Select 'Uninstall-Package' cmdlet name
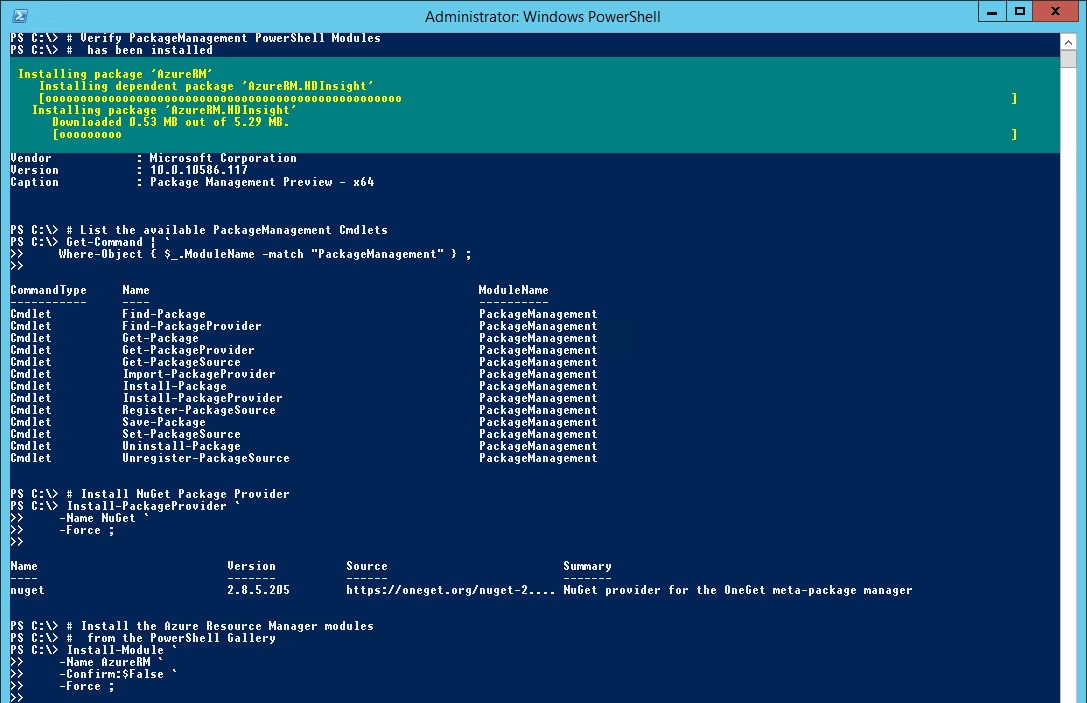This screenshot has width=1087, height=703. pyautogui.click(x=182, y=446)
